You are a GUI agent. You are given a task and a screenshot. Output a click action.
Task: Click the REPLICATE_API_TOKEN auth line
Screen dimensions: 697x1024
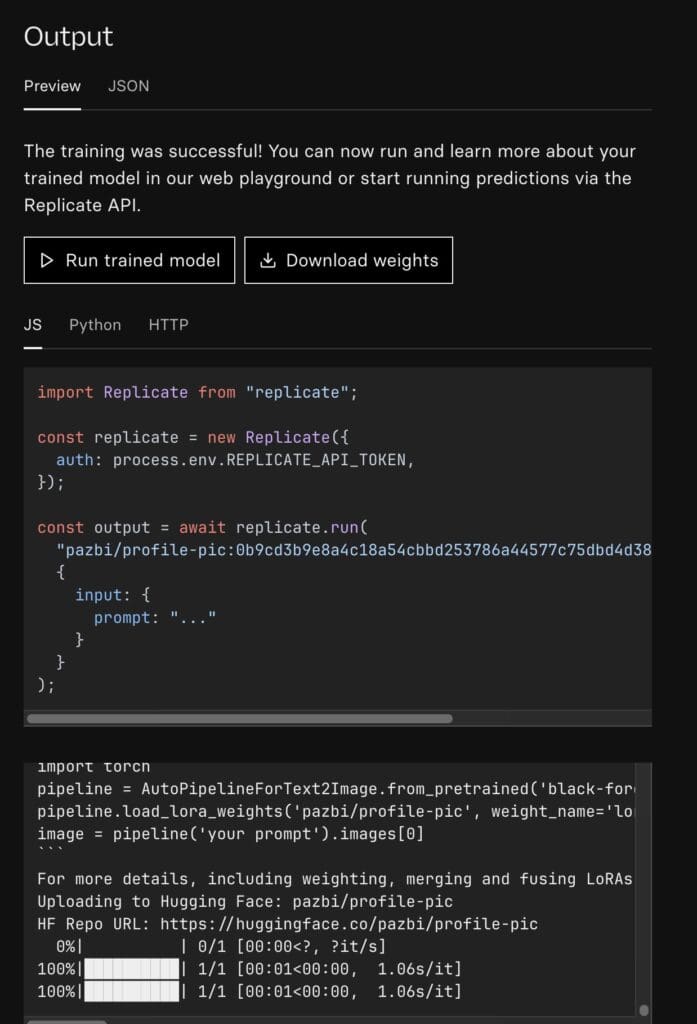point(235,460)
